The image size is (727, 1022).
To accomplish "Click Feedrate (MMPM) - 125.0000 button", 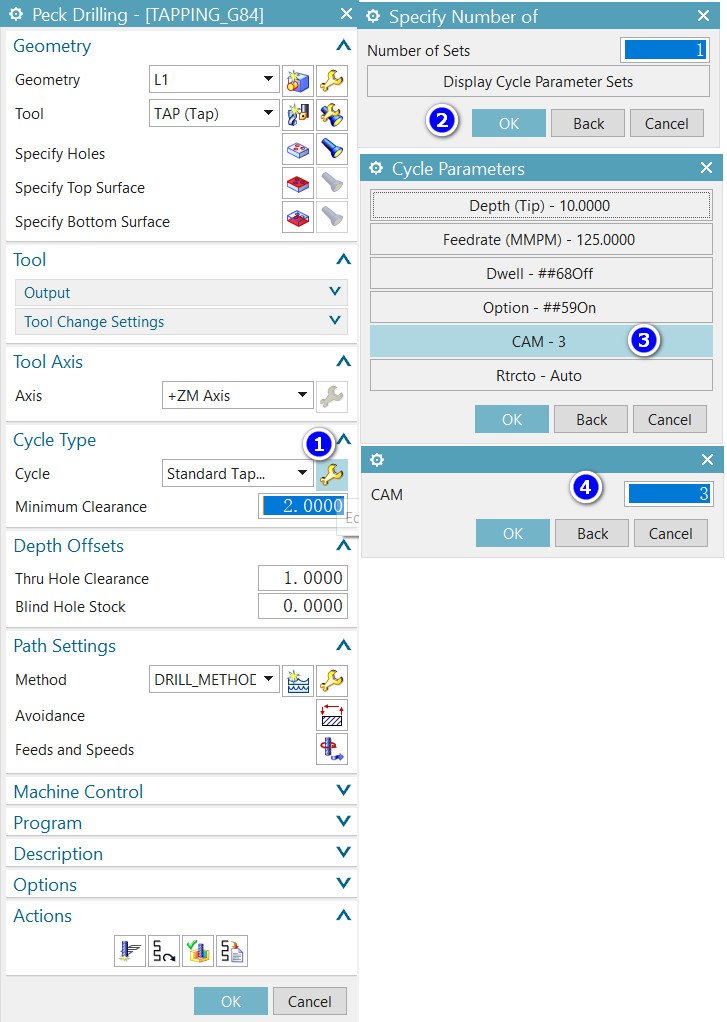I will (541, 239).
